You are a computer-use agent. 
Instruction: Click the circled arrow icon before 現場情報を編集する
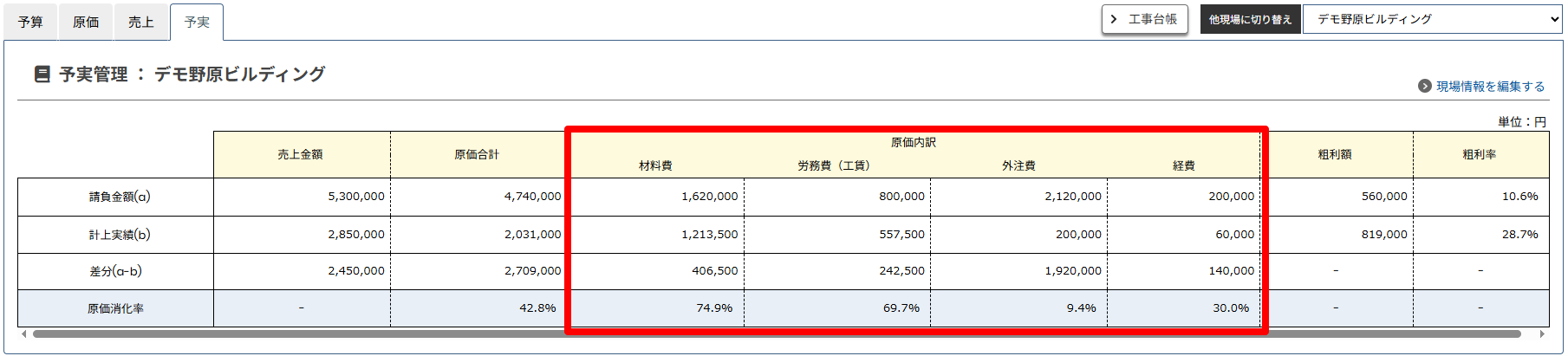(1424, 86)
